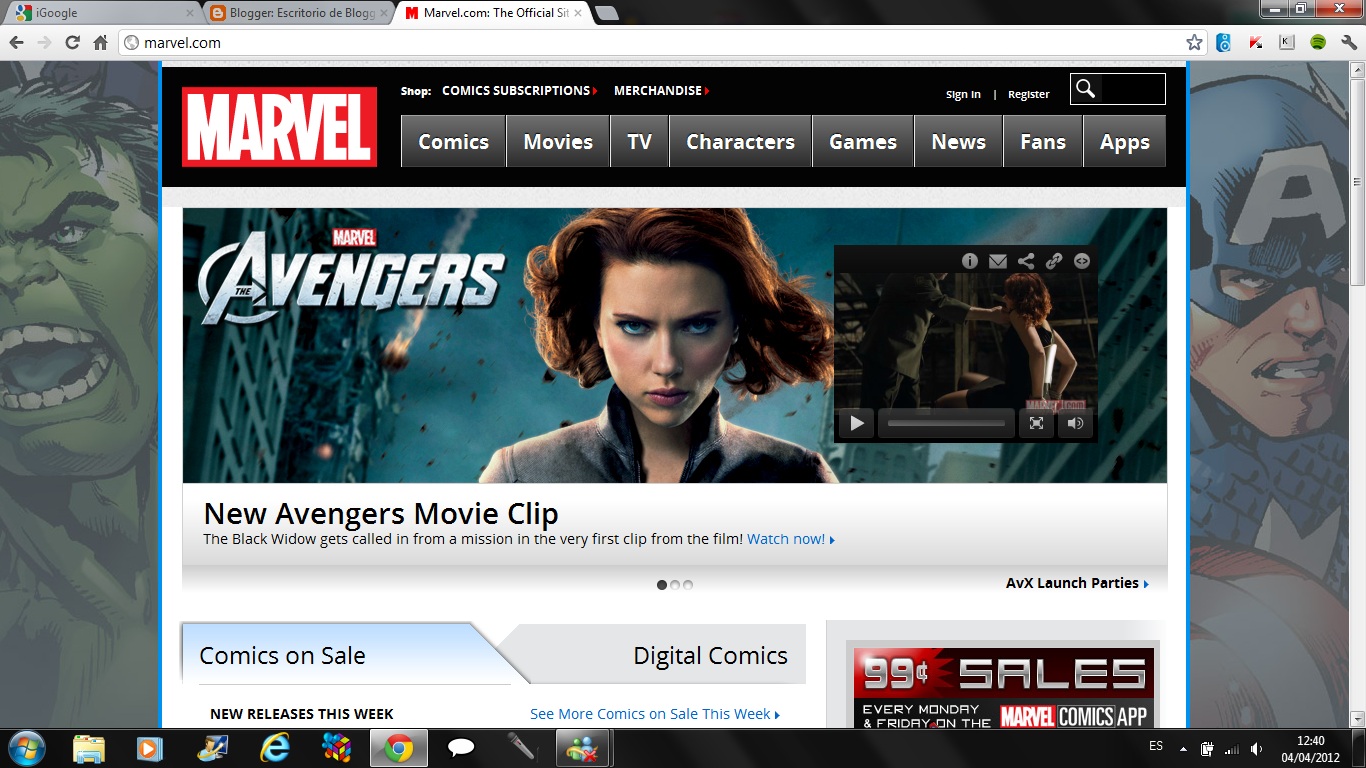The height and width of the screenshot is (768, 1366).
Task: Click the video progress bar
Action: (x=945, y=423)
